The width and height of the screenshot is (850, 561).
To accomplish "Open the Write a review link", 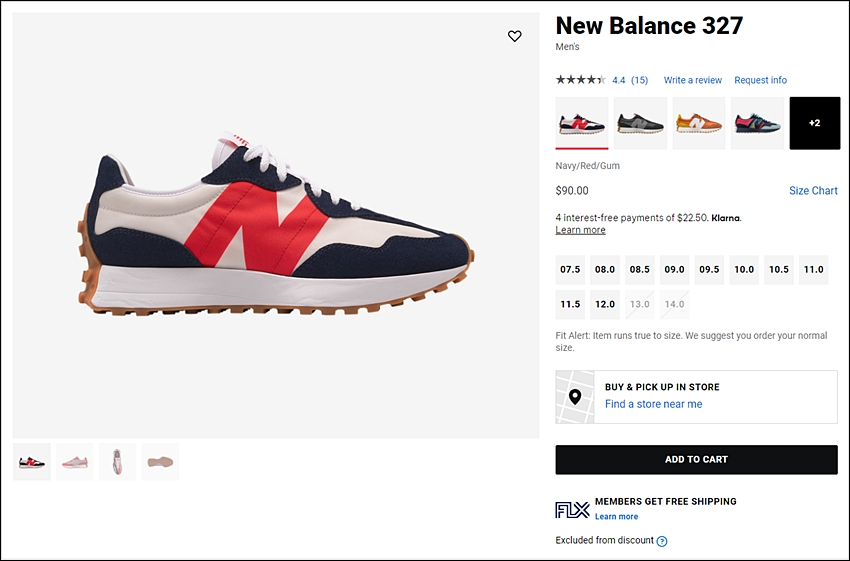I will (693, 80).
